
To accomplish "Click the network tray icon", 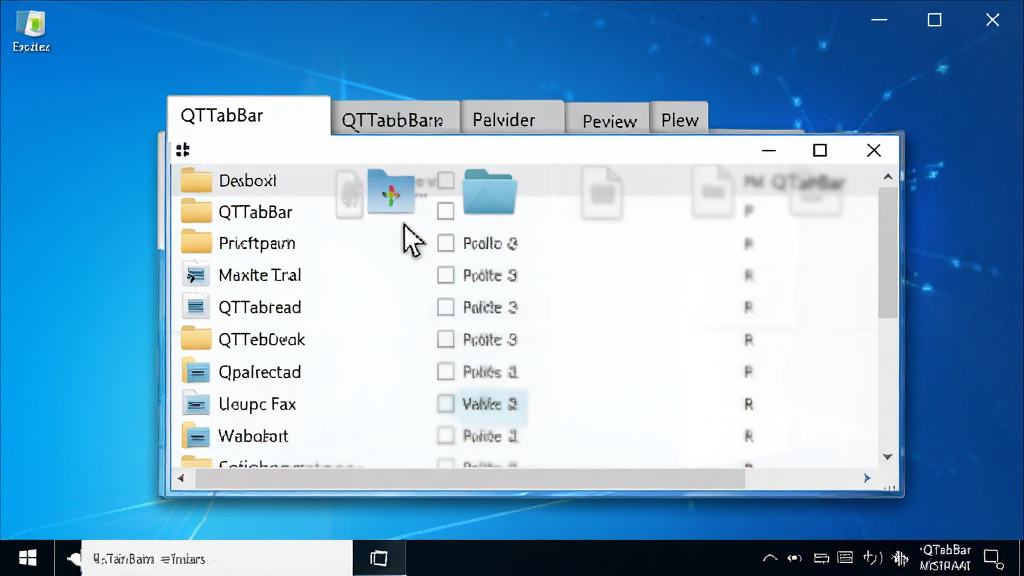I will click(795, 558).
